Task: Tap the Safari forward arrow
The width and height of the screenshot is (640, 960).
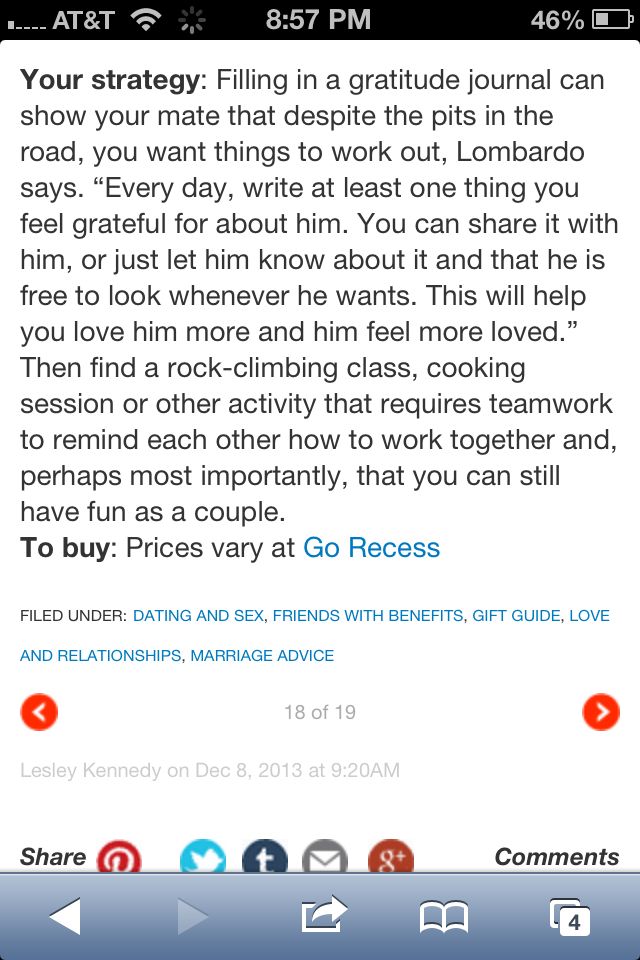Action: pos(192,916)
